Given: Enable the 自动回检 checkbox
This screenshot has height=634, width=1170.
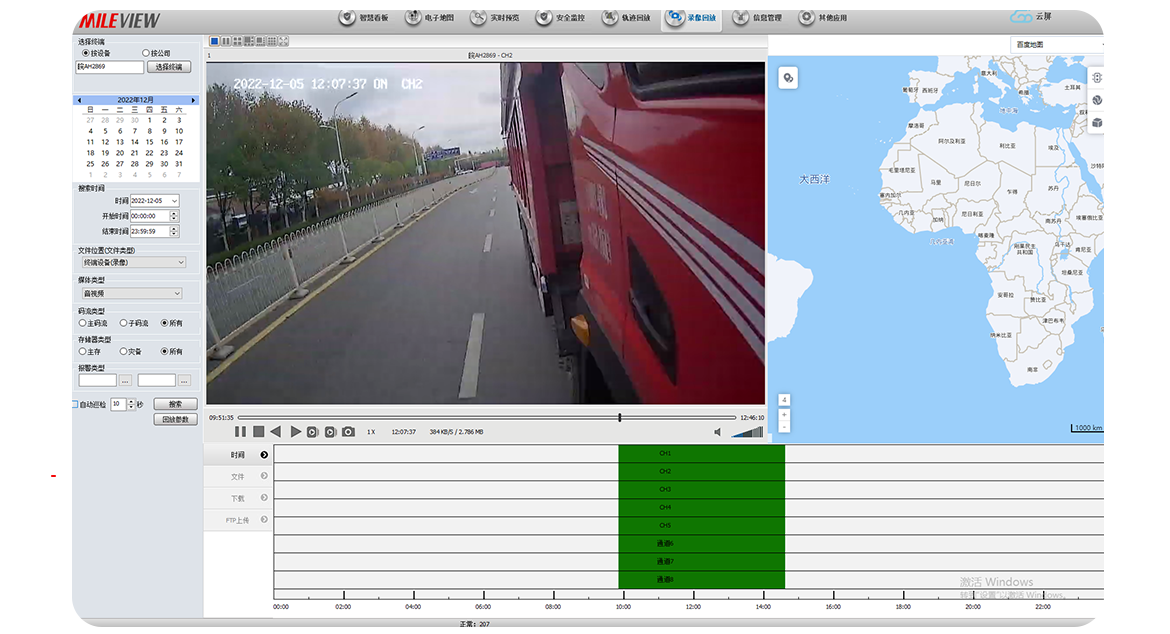Looking at the screenshot, I should click(x=75, y=404).
